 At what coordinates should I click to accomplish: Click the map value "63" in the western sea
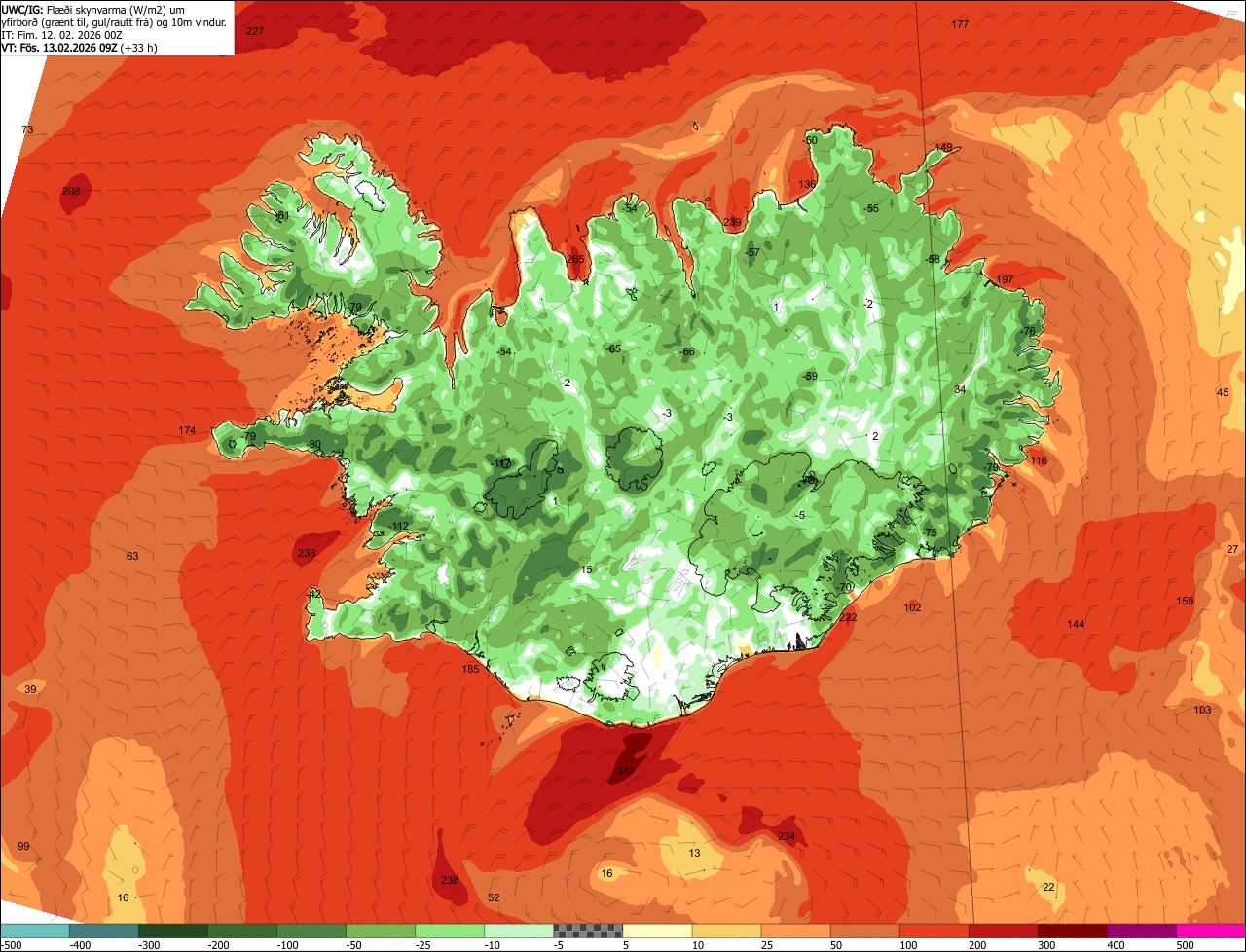tap(132, 556)
